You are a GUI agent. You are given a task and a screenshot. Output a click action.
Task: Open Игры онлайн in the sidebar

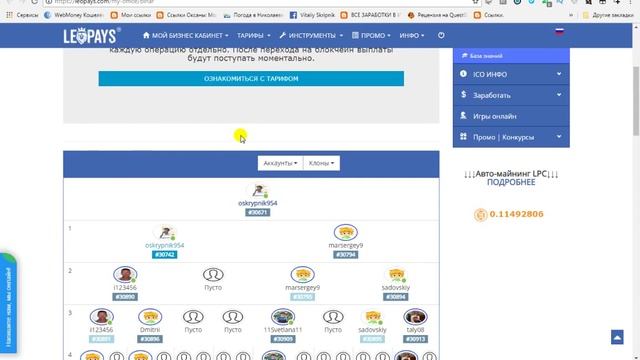coord(511,116)
